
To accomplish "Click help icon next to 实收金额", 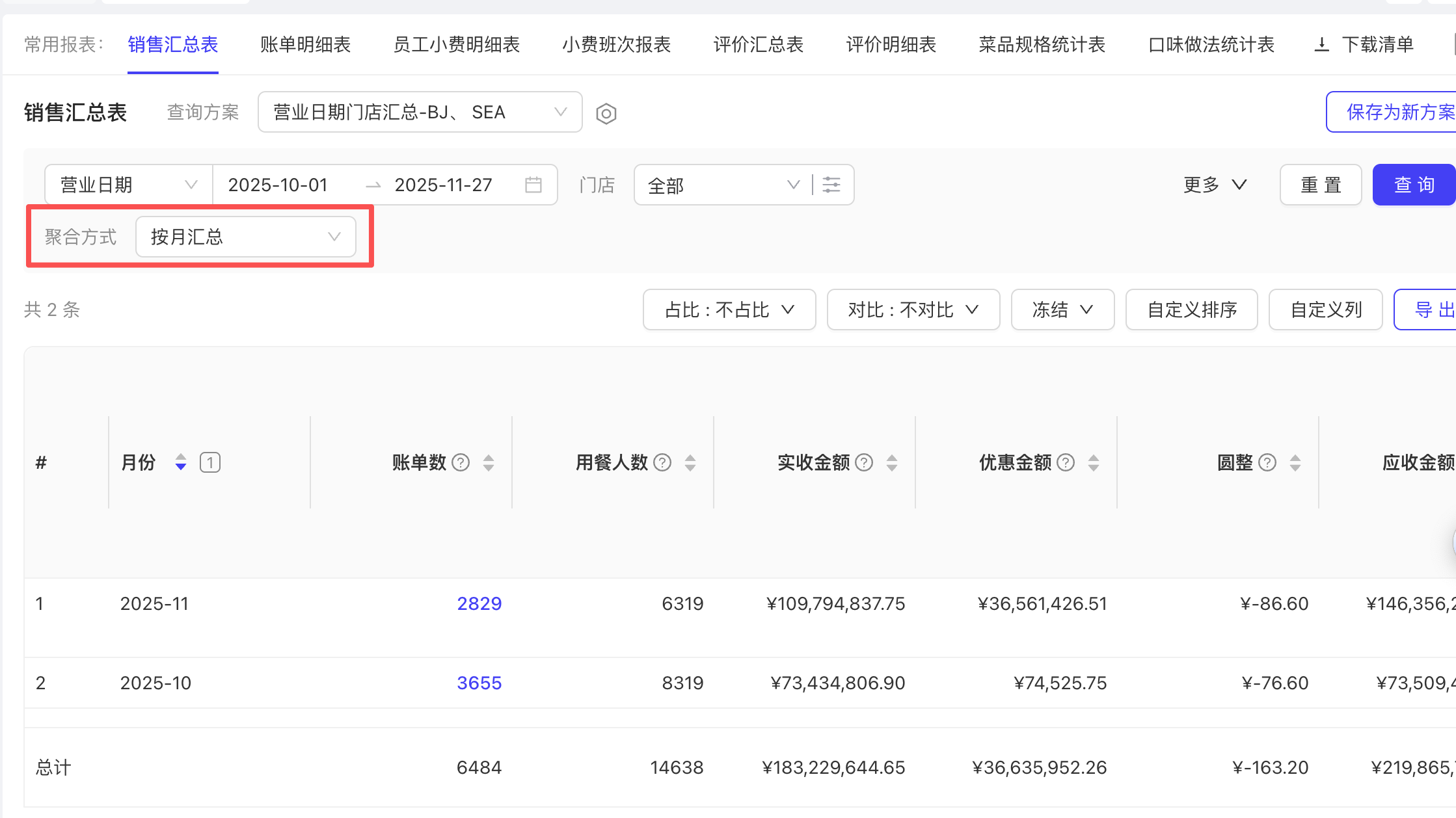I will coord(864,462).
